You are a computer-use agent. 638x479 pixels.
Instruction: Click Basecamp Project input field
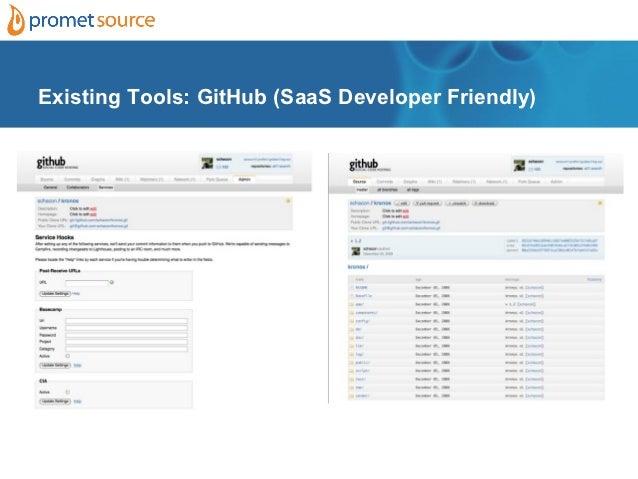pyautogui.click(x=127, y=342)
